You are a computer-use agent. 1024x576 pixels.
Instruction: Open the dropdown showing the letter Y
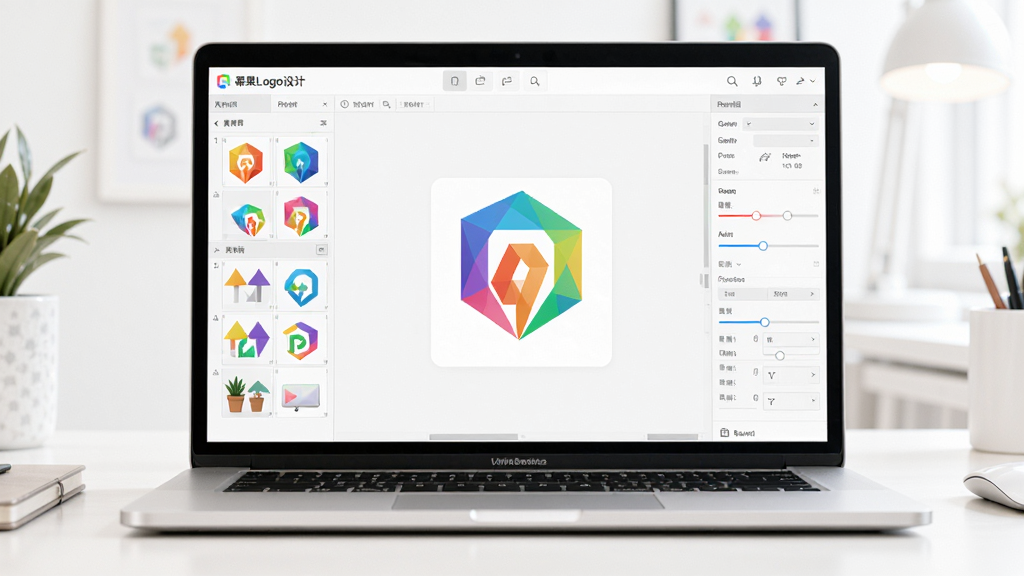point(792,400)
